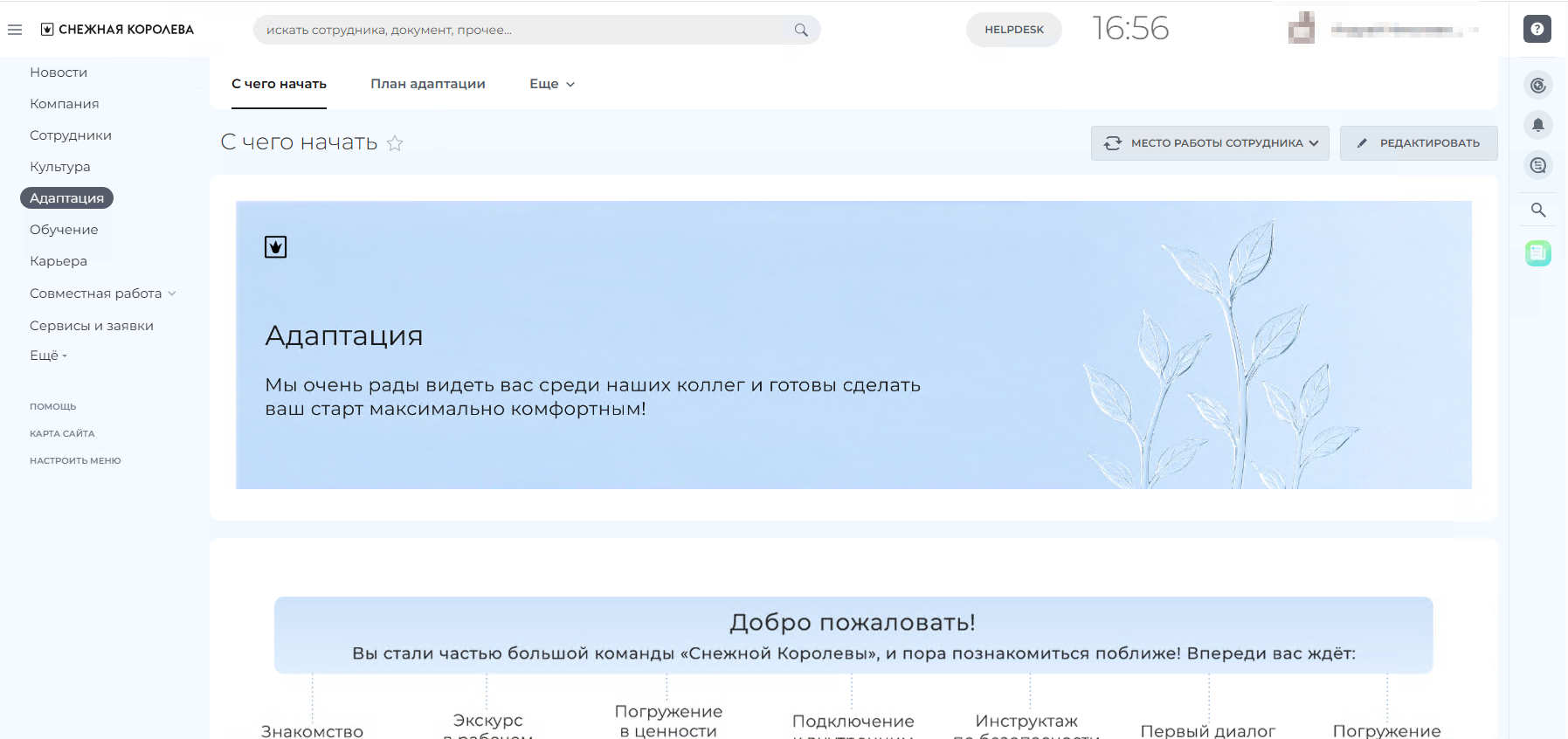Click the Первый диалог step label
The height and width of the screenshot is (739, 1568).
tap(1208, 731)
